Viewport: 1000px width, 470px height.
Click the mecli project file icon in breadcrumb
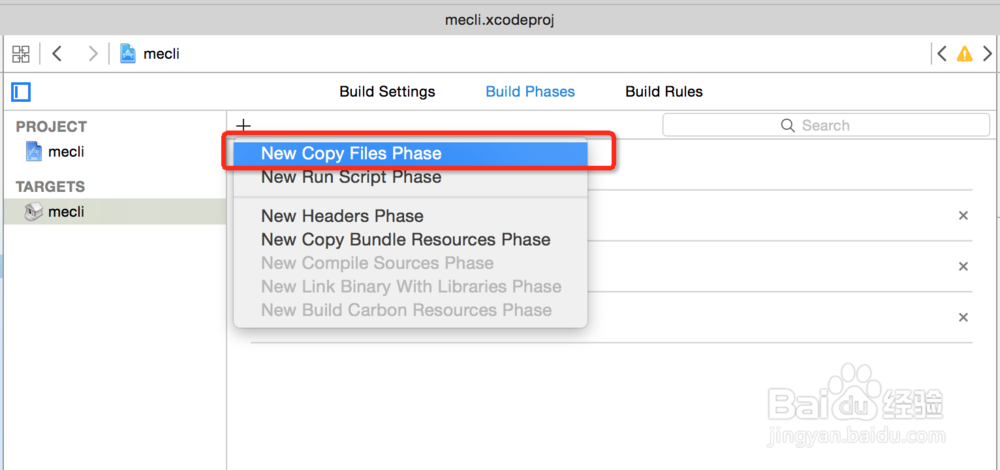[x=128, y=54]
